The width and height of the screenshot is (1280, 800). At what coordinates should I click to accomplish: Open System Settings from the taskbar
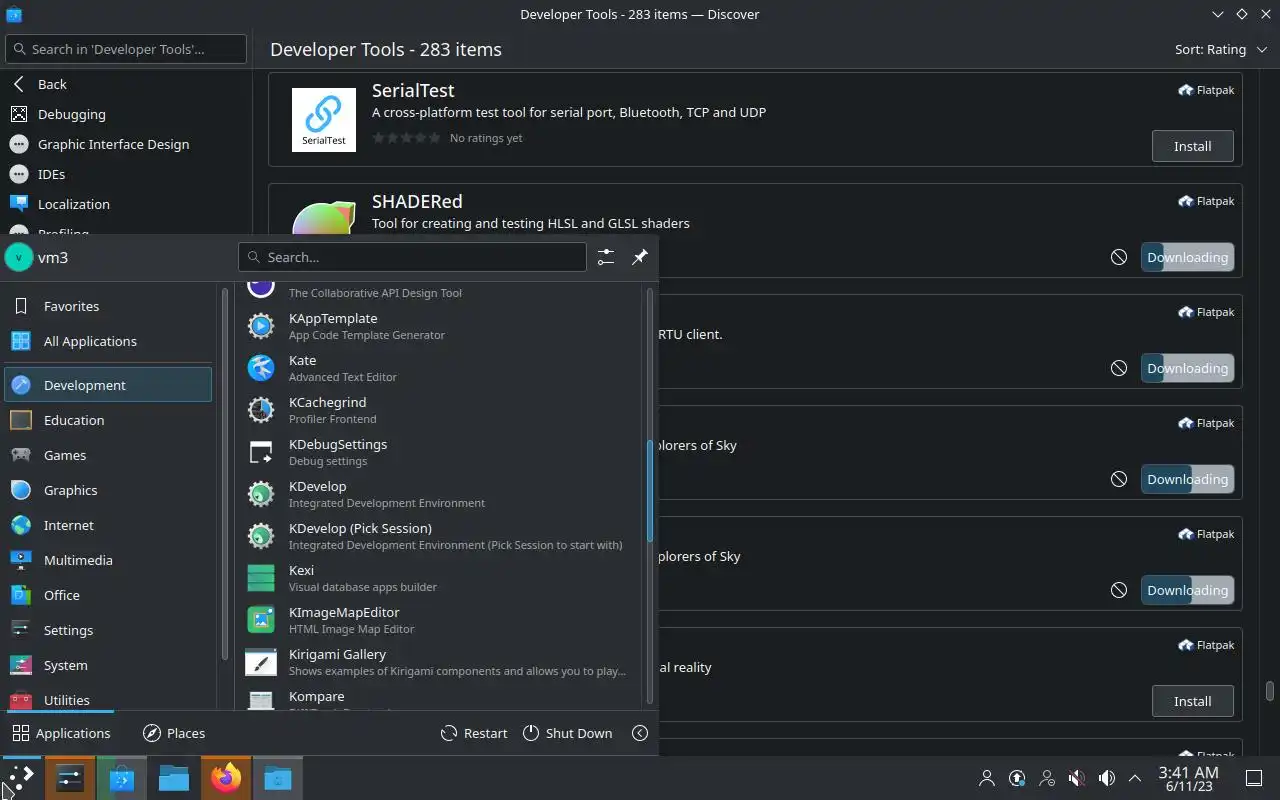[x=70, y=778]
